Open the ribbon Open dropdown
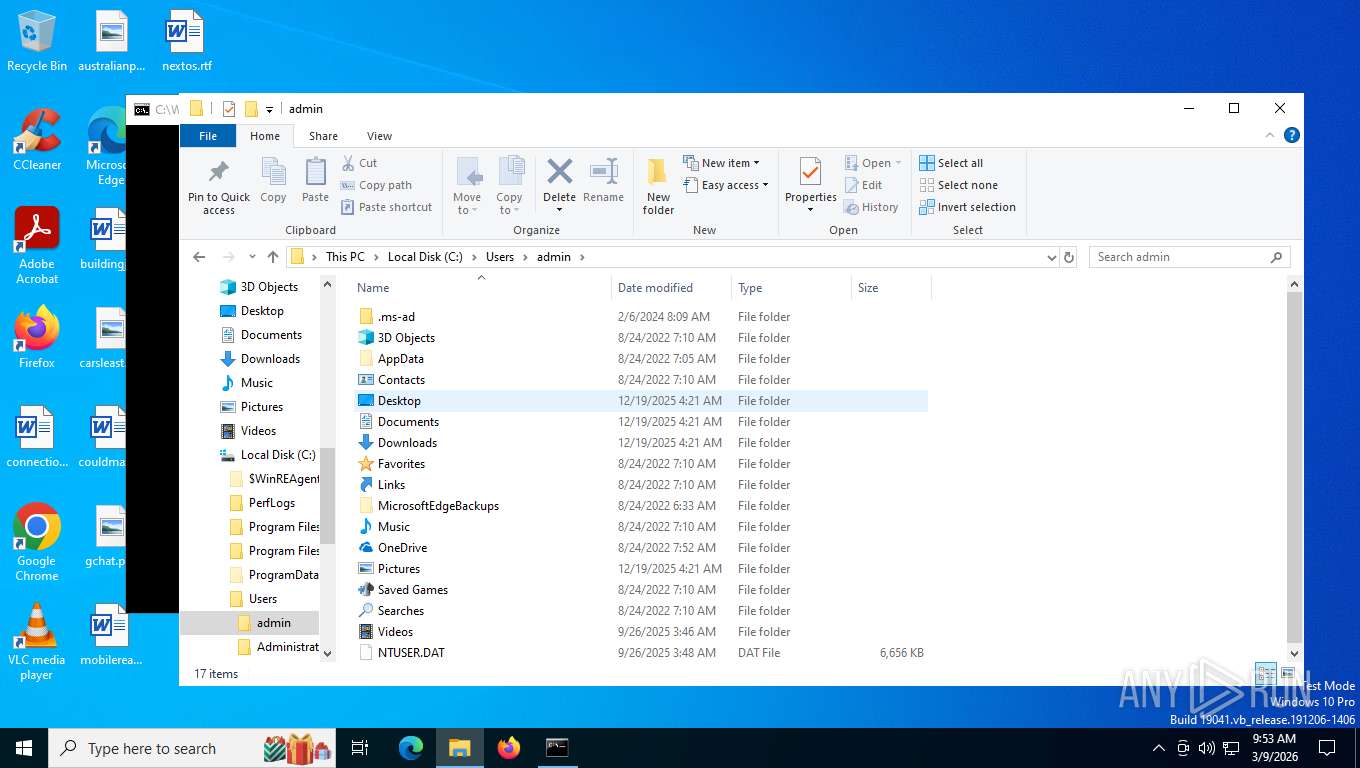The width and height of the screenshot is (1360, 768). [874, 163]
